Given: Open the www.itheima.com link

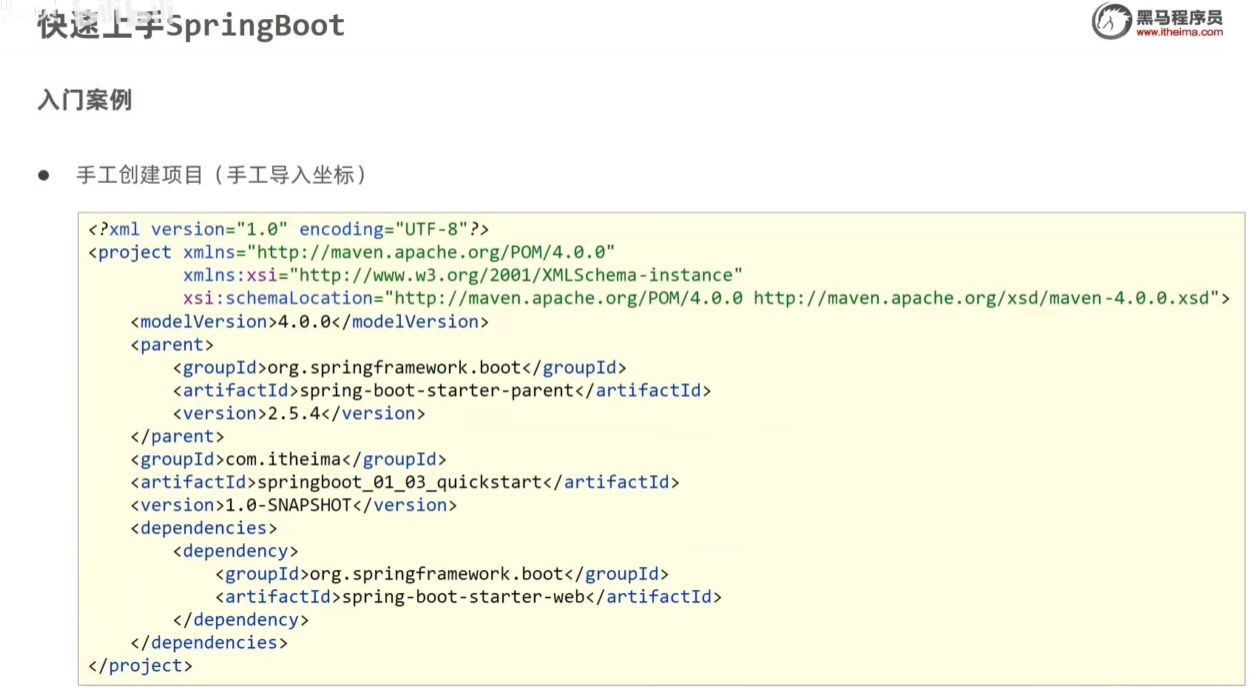Looking at the screenshot, I should [1179, 32].
